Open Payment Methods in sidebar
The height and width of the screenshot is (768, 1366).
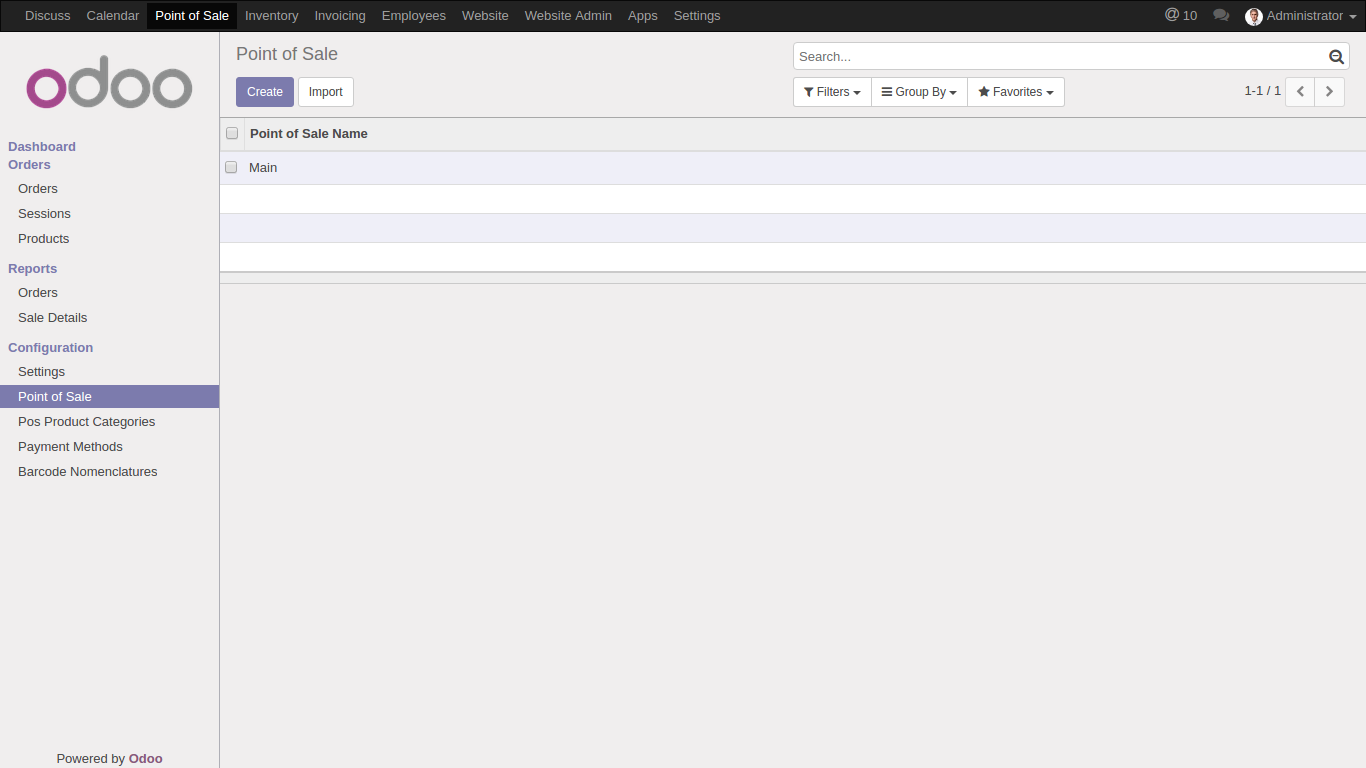(x=70, y=447)
